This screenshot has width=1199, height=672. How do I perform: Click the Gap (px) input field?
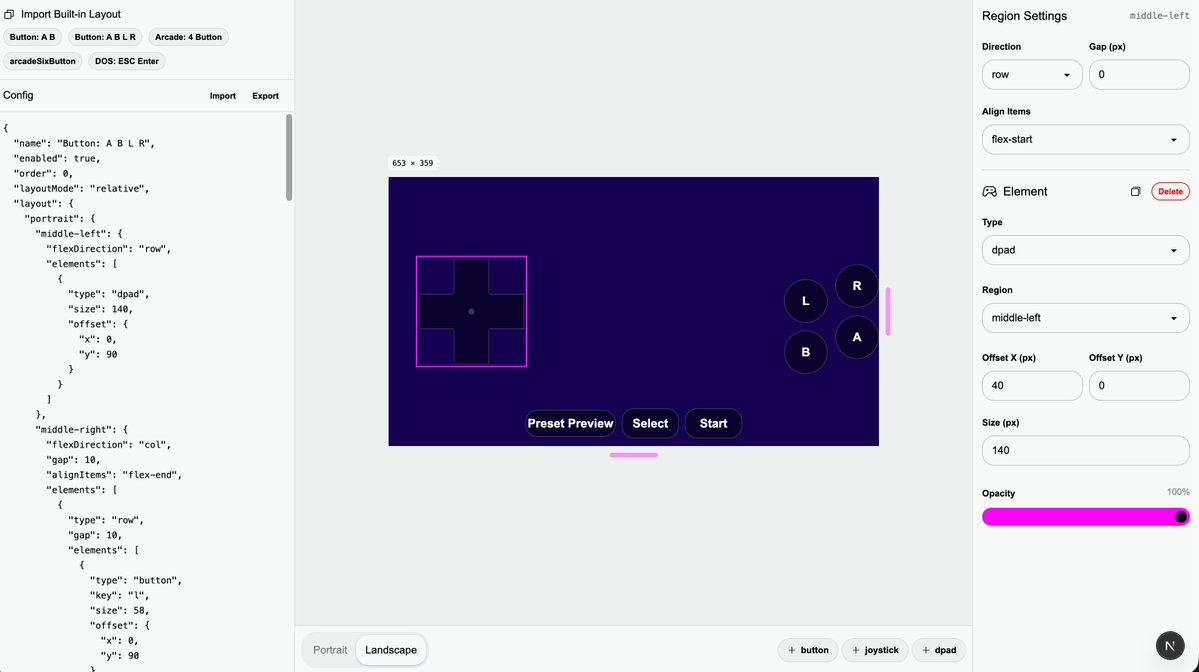point(1139,75)
